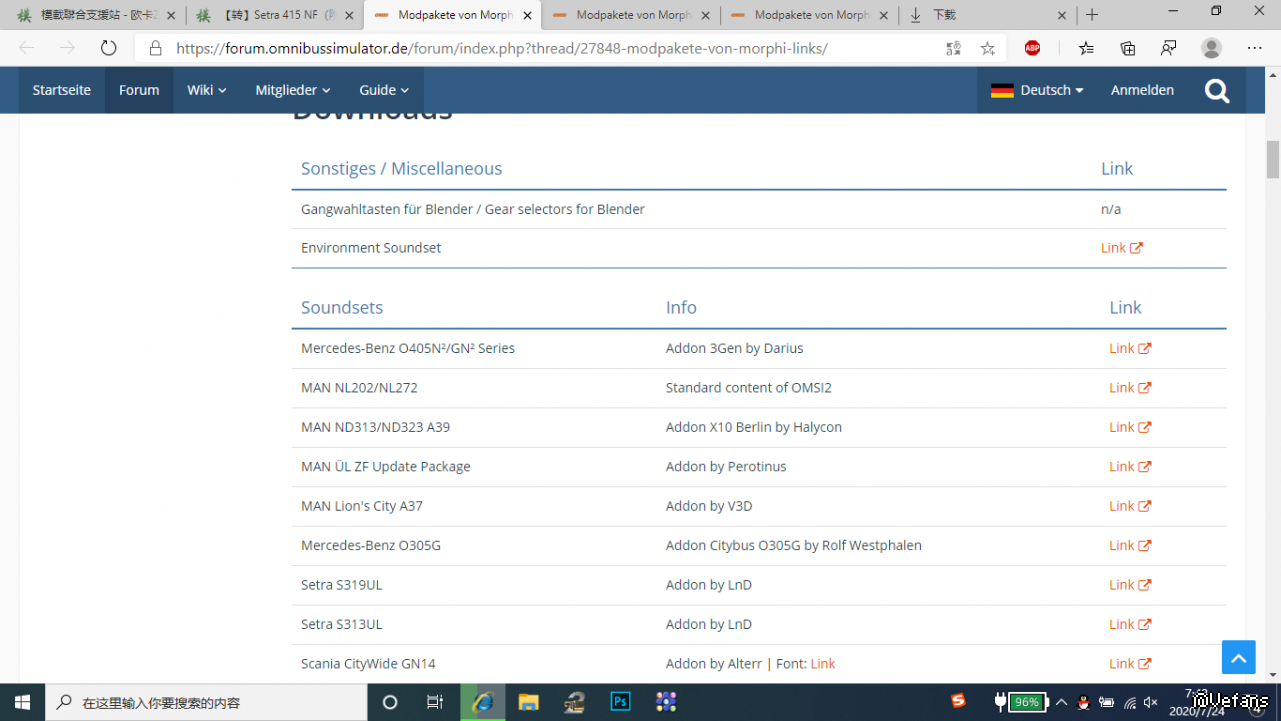
Task: Open Cortana from the taskbar circle
Action: click(x=390, y=702)
